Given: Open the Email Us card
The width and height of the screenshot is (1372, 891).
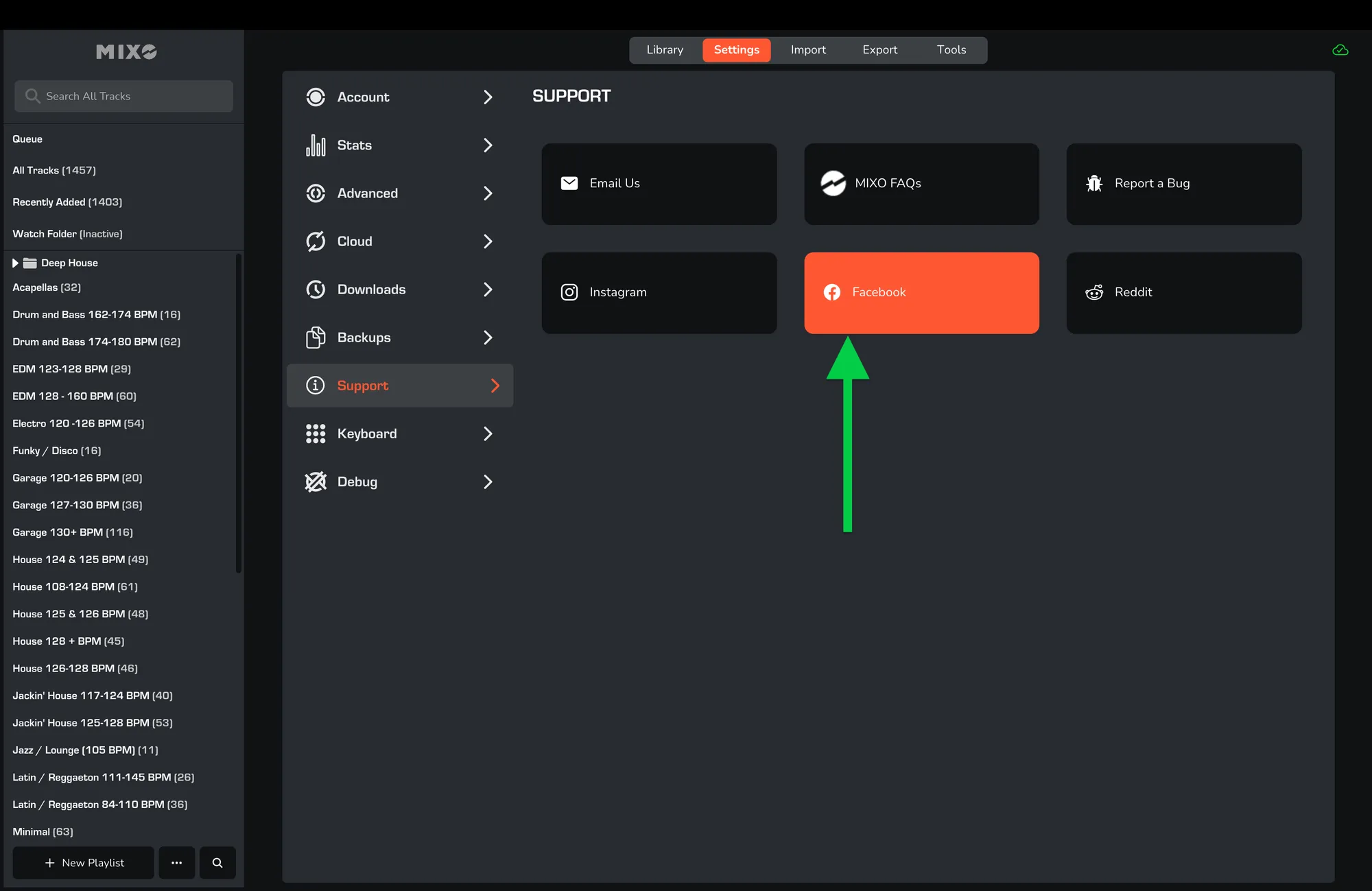Looking at the screenshot, I should (659, 184).
